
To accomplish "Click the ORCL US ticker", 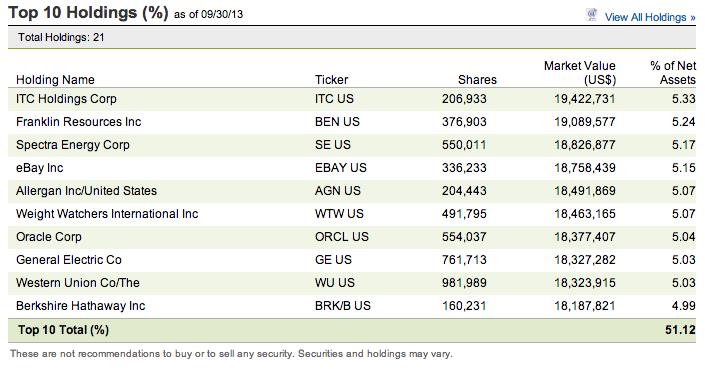I will click(341, 237).
